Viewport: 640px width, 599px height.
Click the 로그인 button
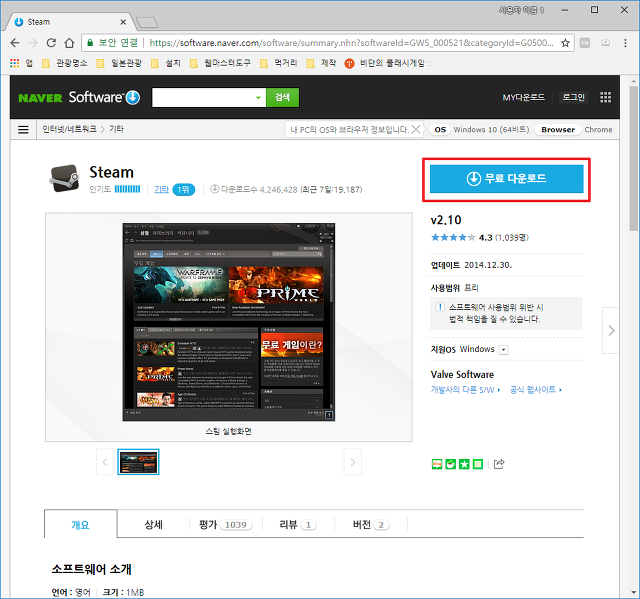(574, 97)
